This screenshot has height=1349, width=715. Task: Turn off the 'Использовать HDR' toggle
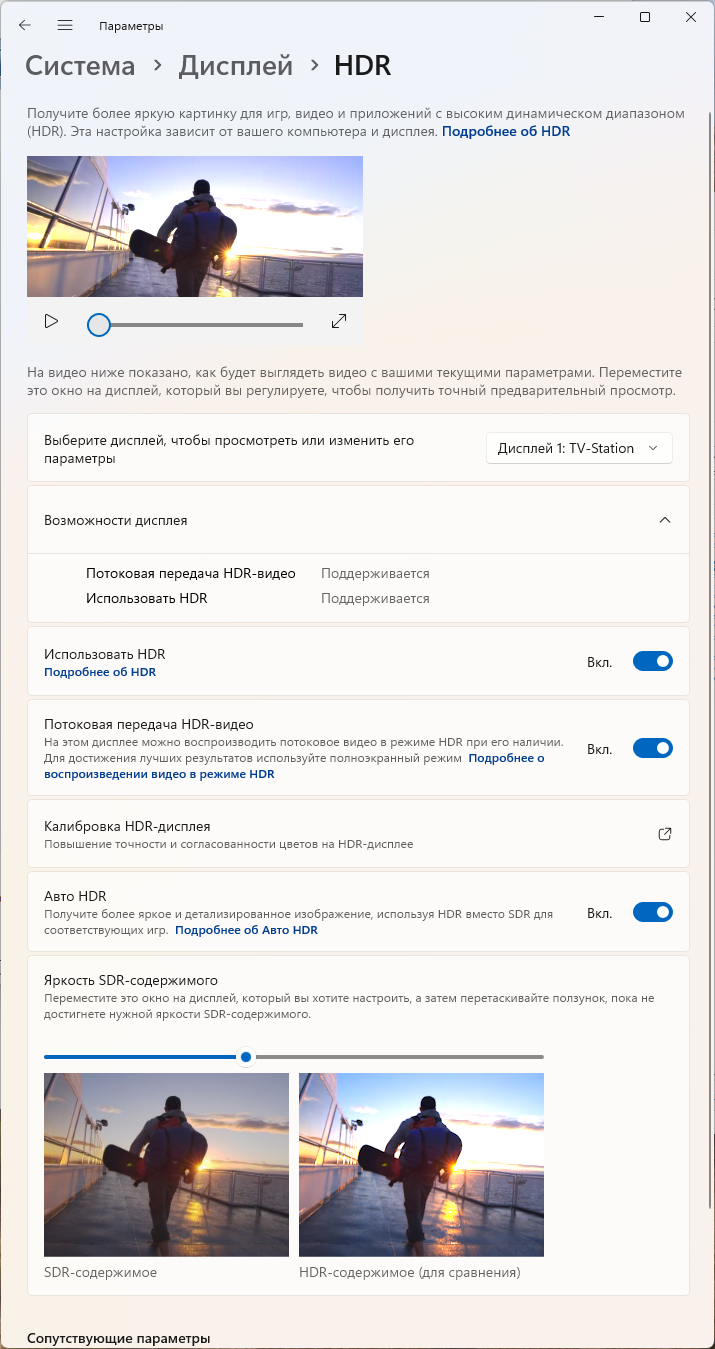[652, 661]
